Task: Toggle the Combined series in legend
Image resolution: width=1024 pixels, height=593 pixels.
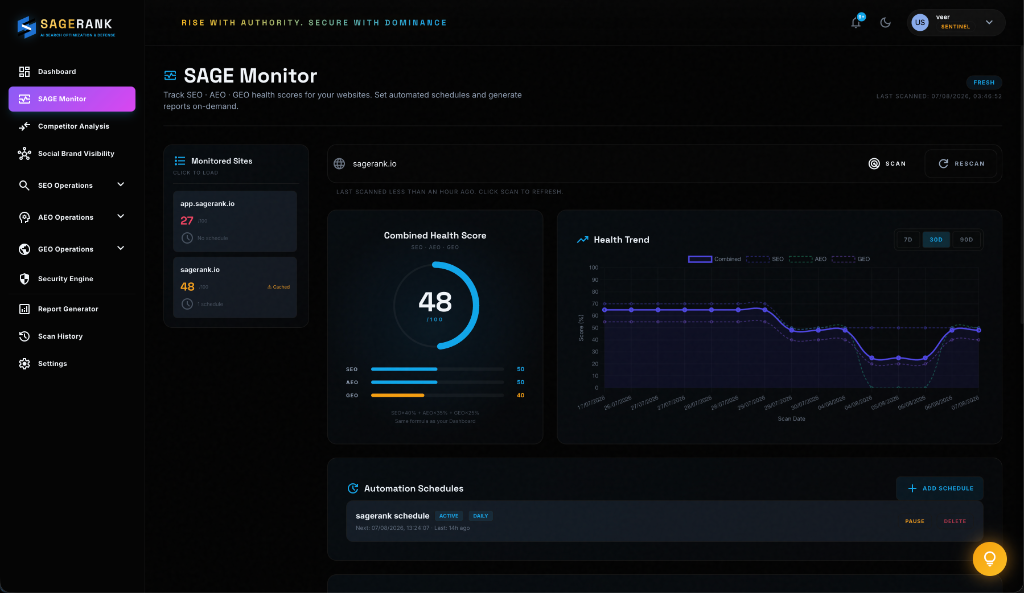Action: point(714,259)
